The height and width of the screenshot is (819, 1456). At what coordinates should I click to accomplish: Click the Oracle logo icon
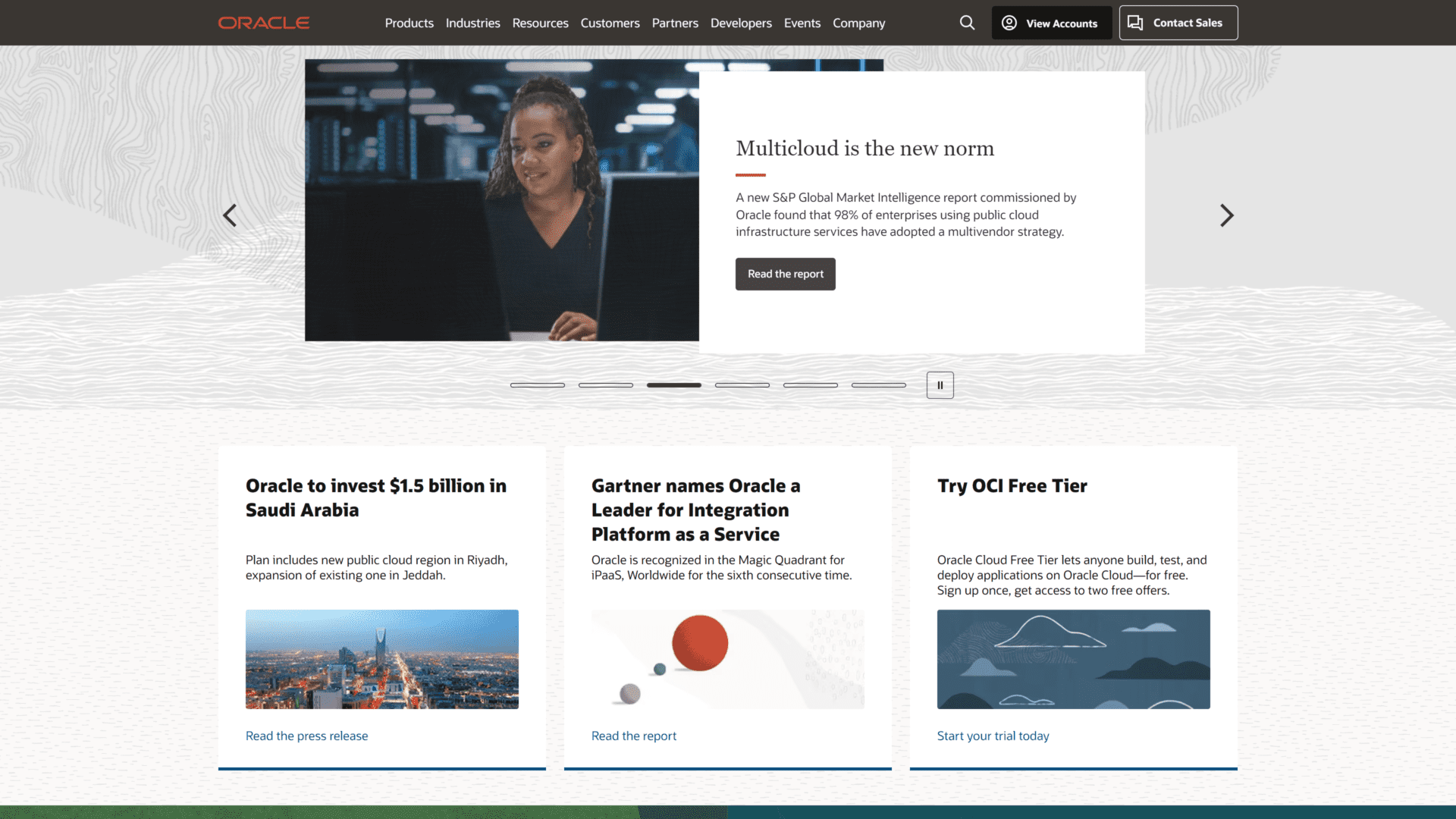pyautogui.click(x=264, y=22)
